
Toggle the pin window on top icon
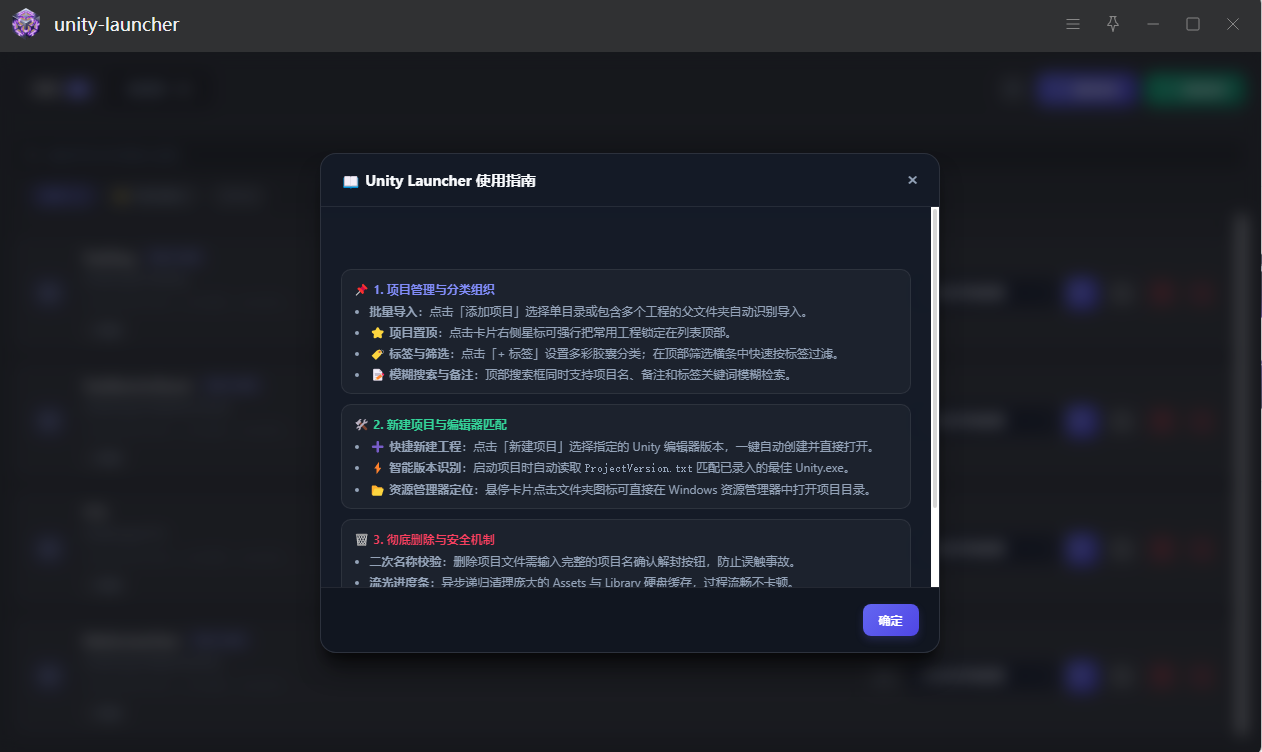[x=1113, y=24]
